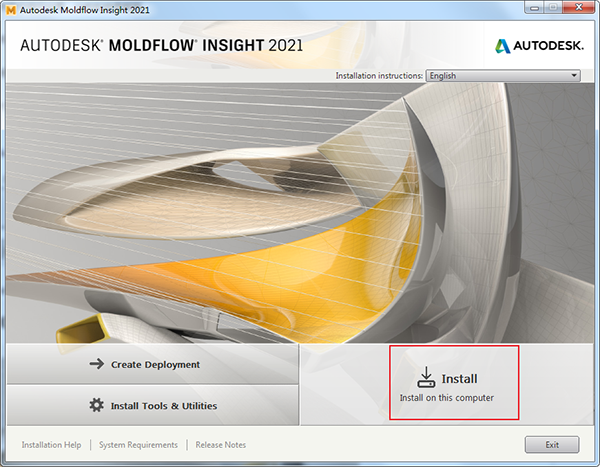Open Create Deployment option
Viewport: 600px width, 467px height.
click(152, 364)
